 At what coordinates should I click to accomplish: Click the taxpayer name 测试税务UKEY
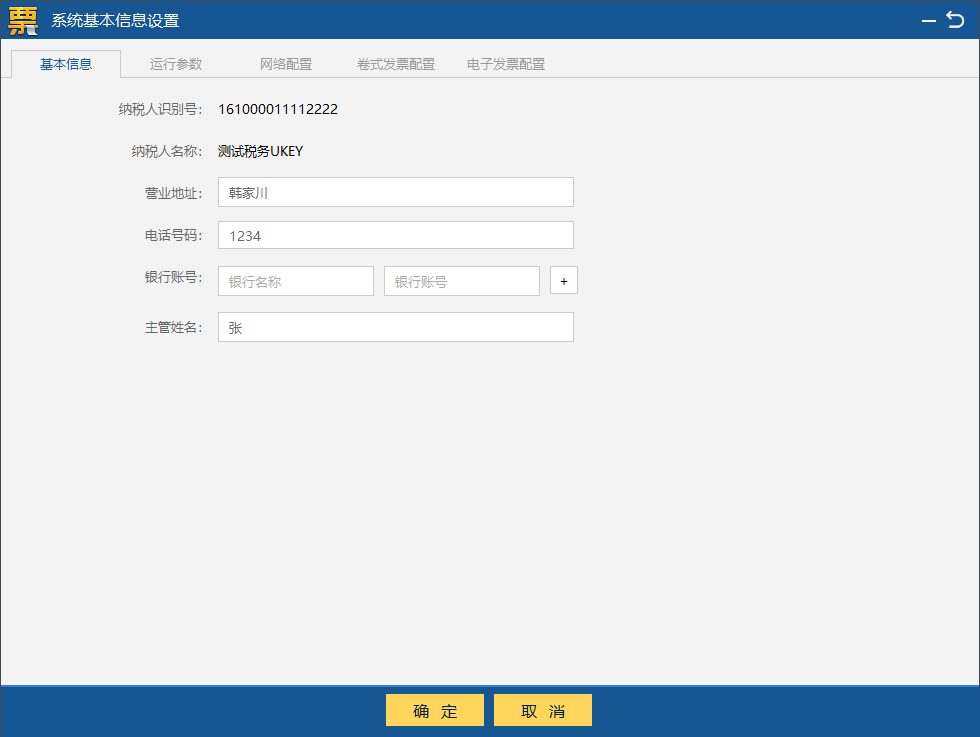click(x=261, y=151)
